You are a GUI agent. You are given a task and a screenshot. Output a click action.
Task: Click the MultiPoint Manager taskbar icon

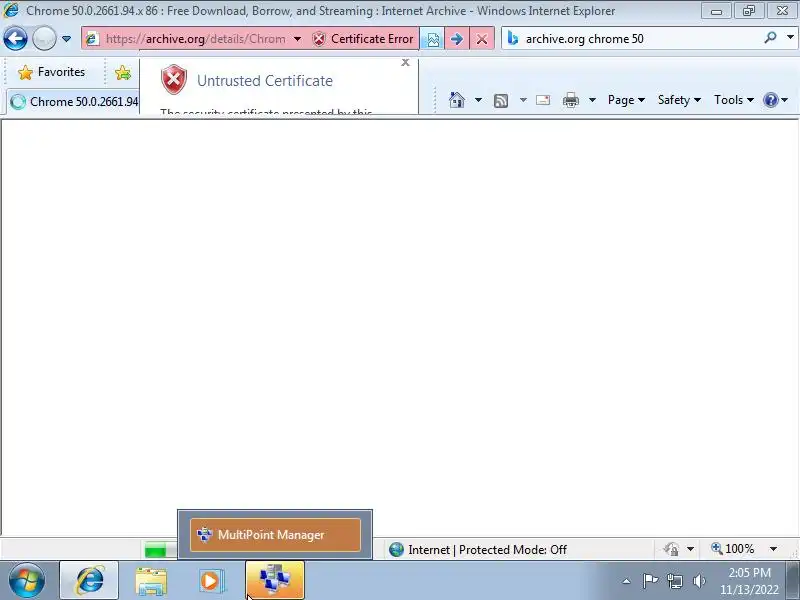(275, 581)
